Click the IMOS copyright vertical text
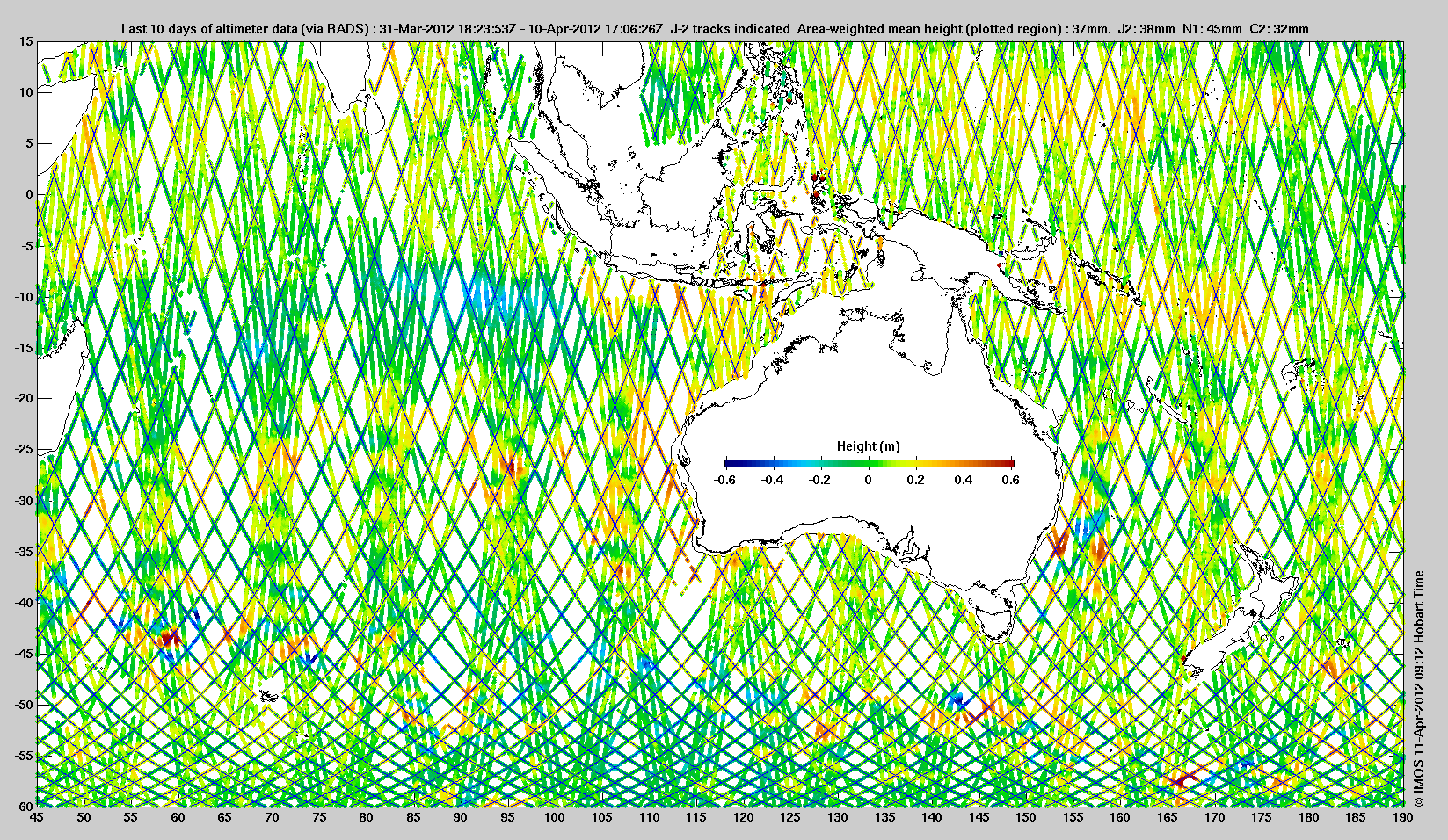Screen dimensions: 1448x840 [1418, 688]
